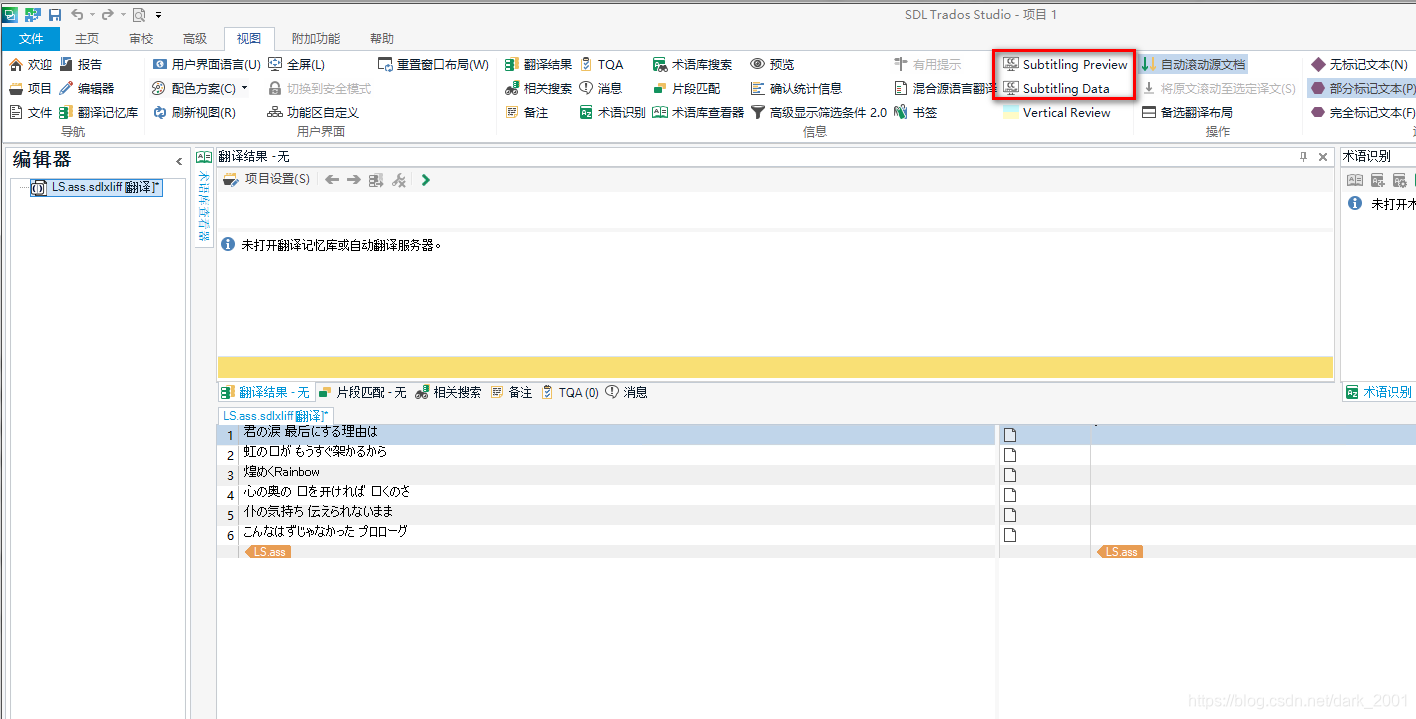Open Subtitling Data window
The image size is (1416, 719).
tap(1056, 88)
